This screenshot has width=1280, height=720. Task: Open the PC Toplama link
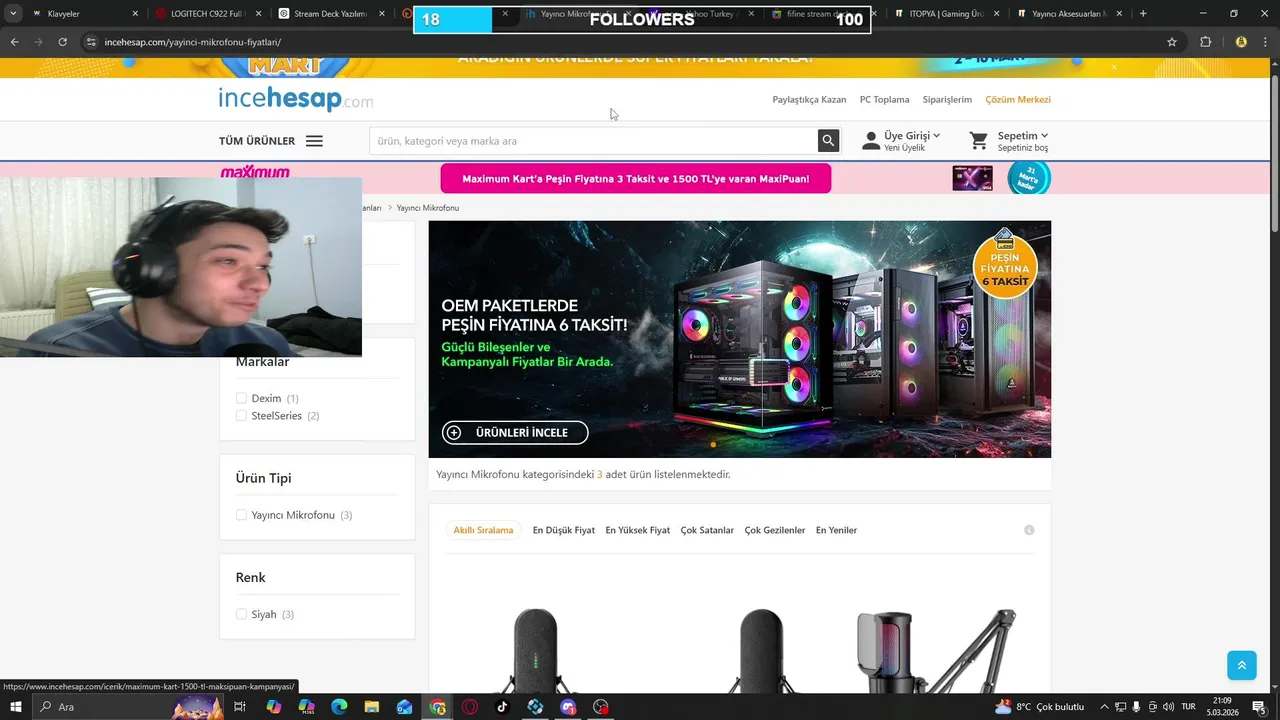885,100
